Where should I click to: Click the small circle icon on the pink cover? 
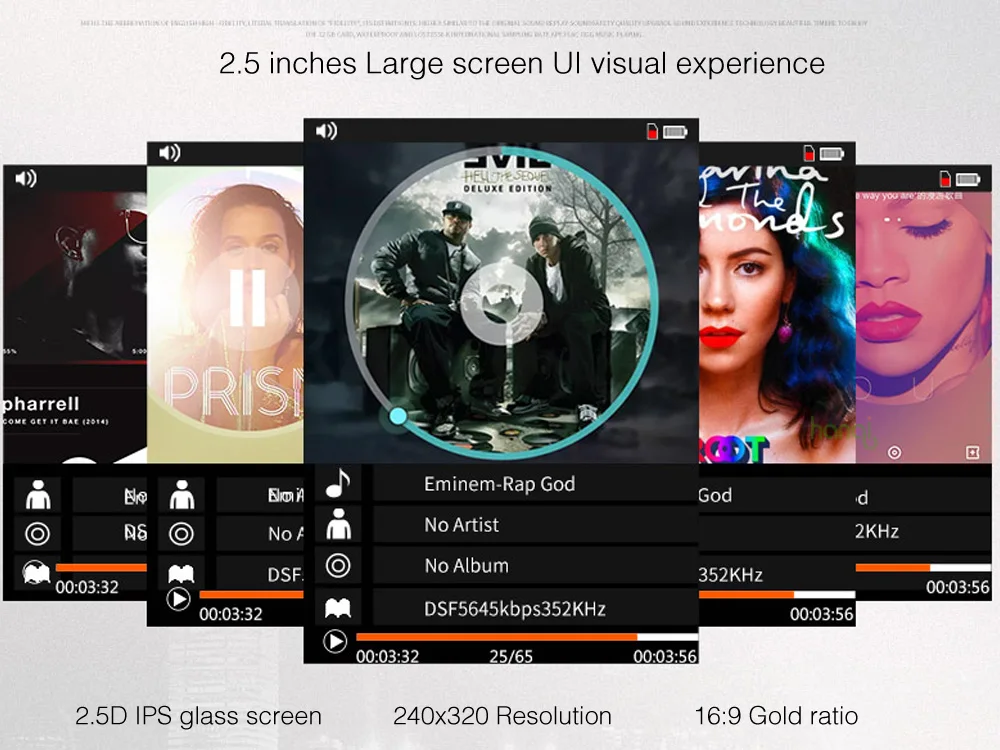pos(895,453)
